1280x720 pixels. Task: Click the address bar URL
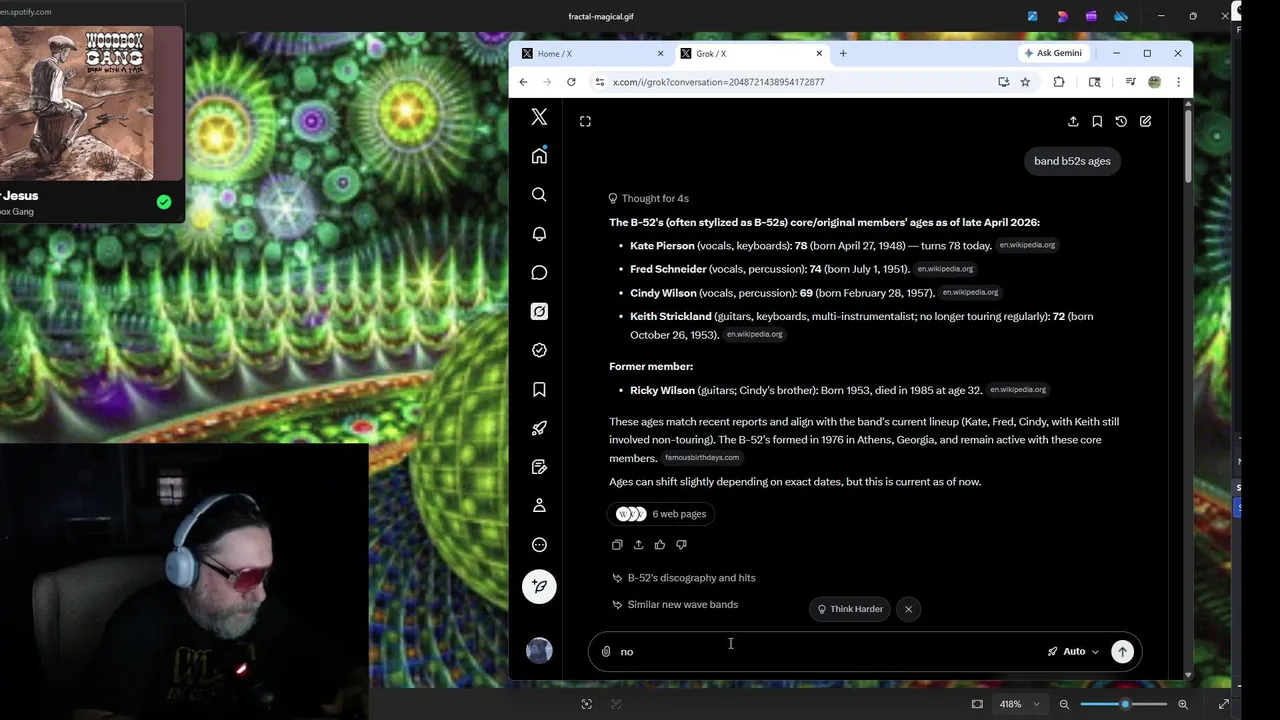[x=718, y=82]
